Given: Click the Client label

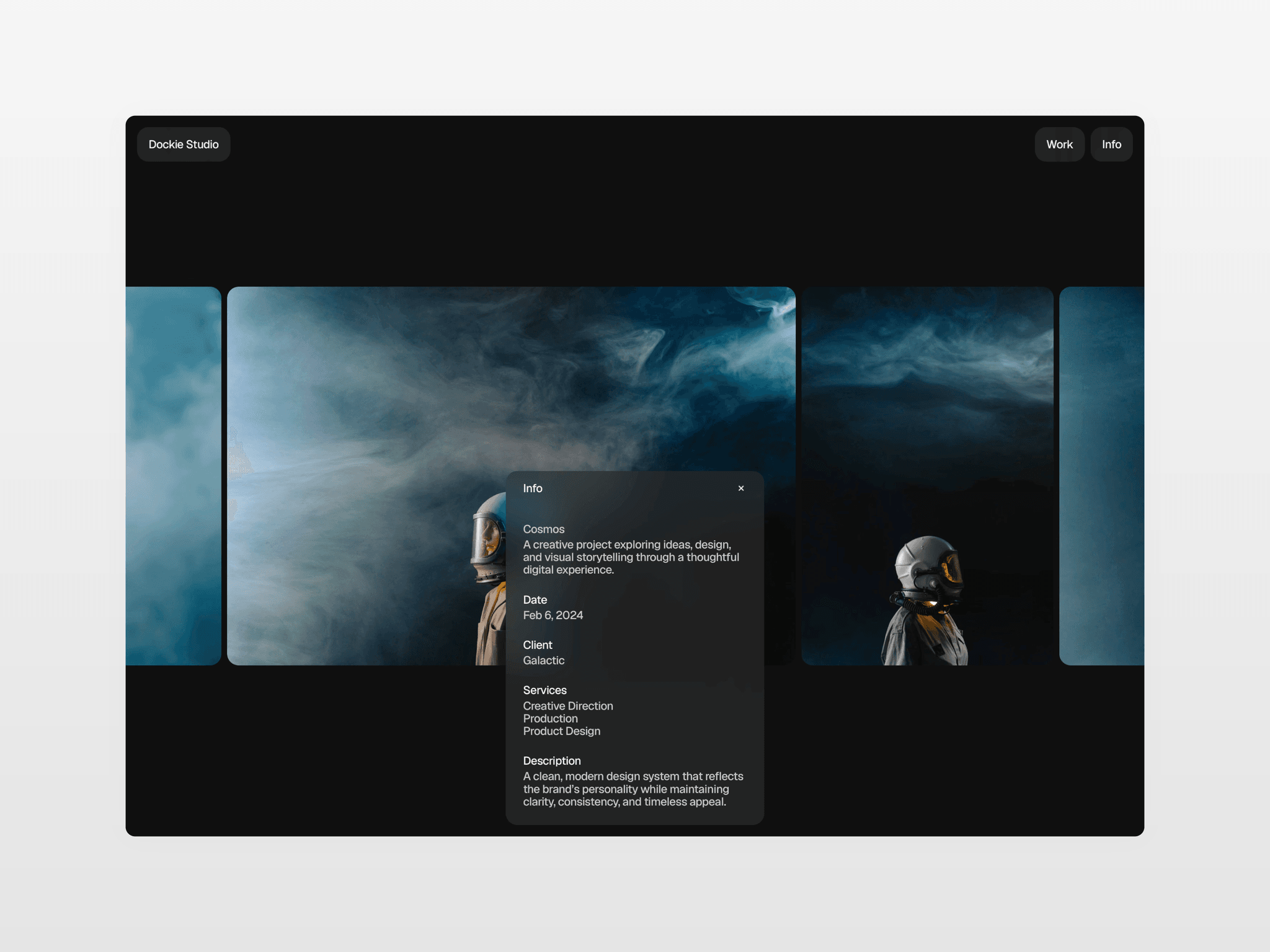Looking at the screenshot, I should pyautogui.click(x=538, y=645).
